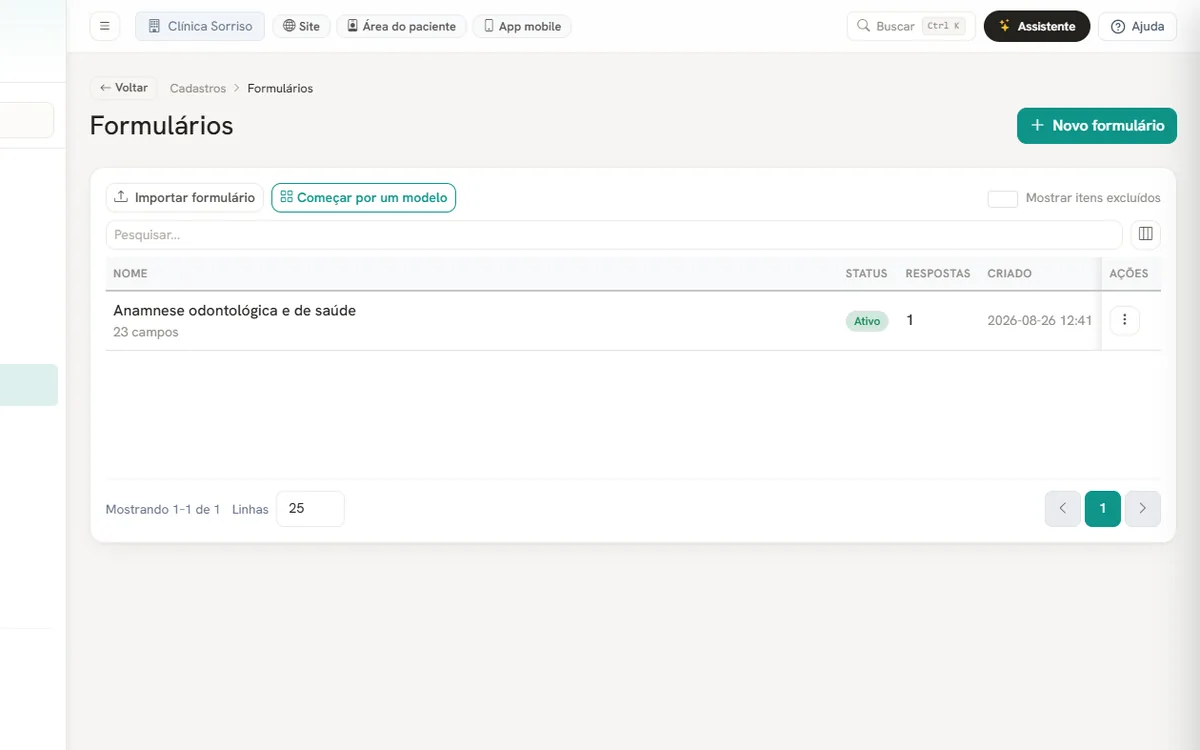Open the Clínica Sorriso clinic selector
This screenshot has height=750, width=1200.
point(200,26)
